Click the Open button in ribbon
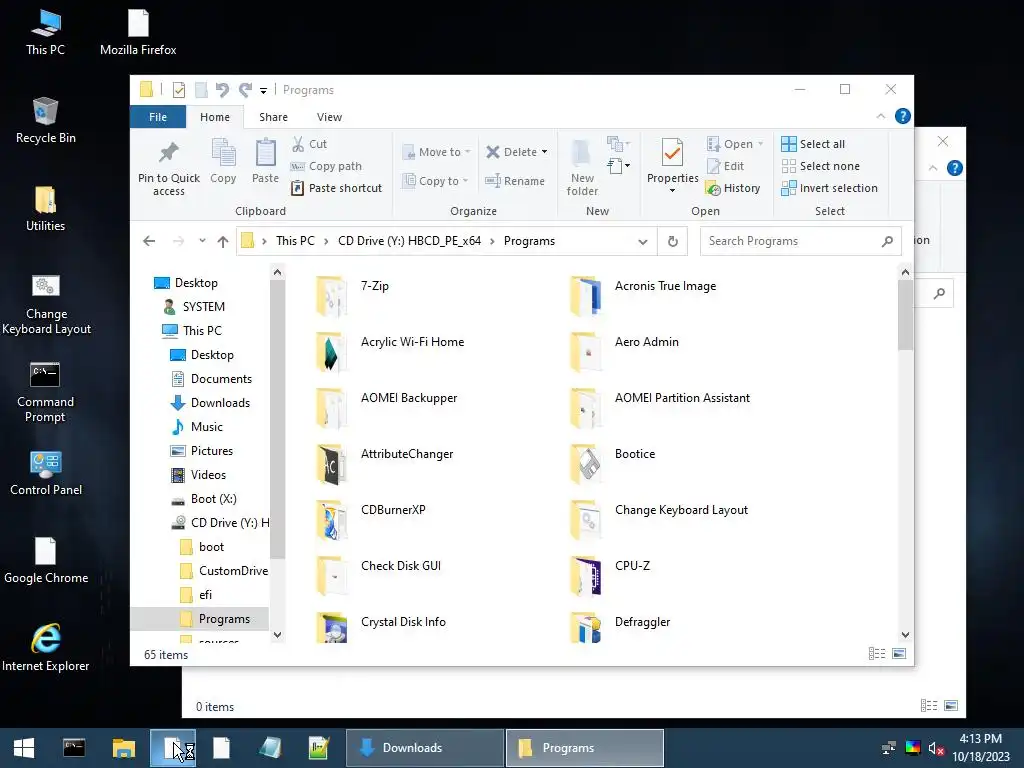 tap(734, 144)
